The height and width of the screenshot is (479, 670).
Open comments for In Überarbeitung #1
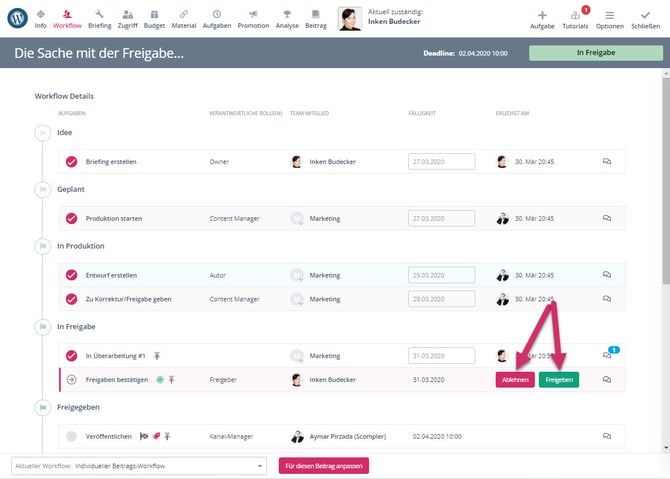coord(607,355)
